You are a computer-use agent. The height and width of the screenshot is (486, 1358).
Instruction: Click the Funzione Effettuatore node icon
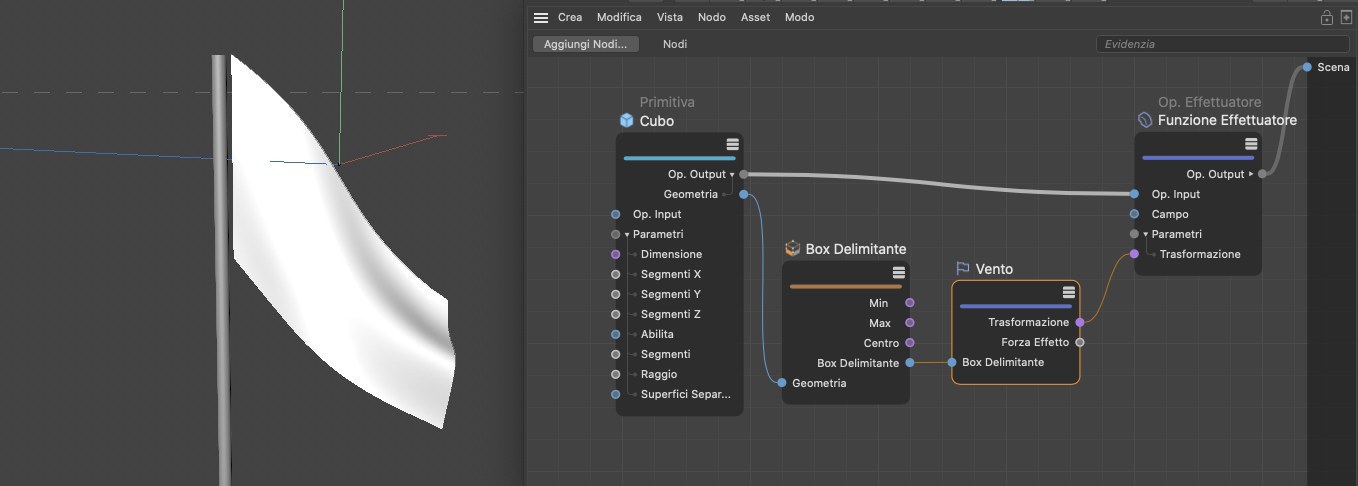pos(1145,120)
